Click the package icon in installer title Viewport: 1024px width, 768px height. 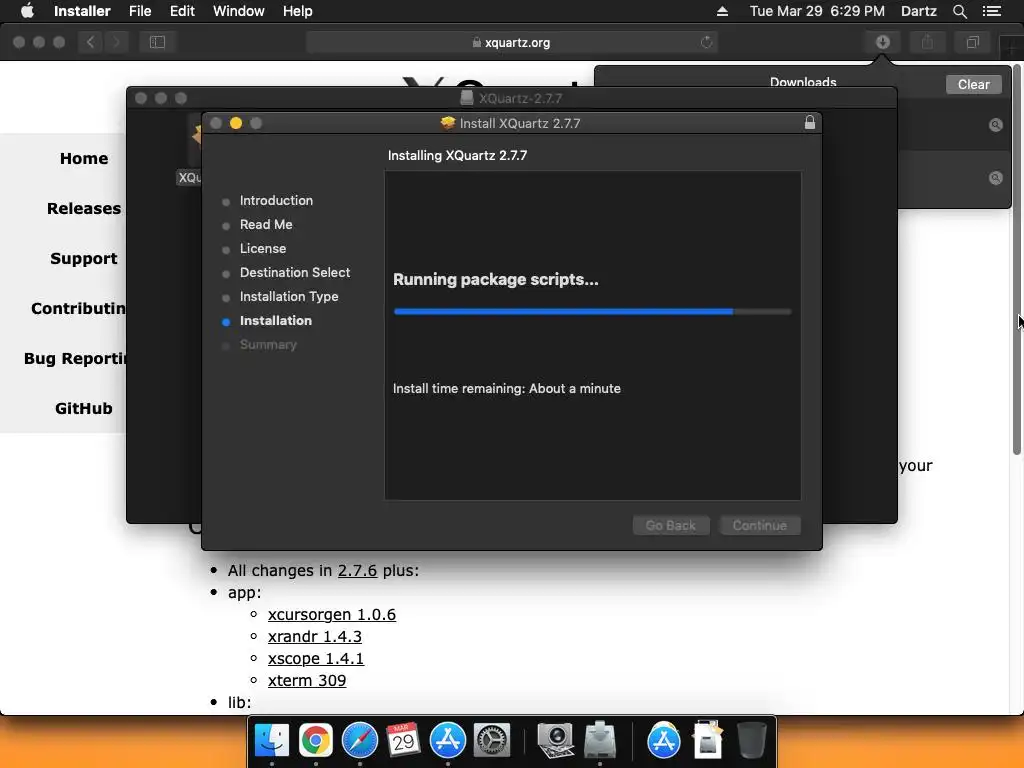click(x=447, y=123)
